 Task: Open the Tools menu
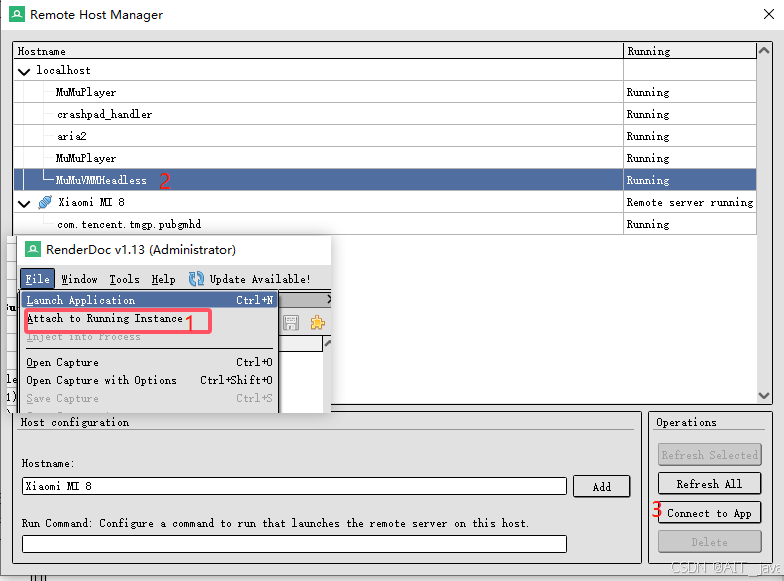[x=124, y=279]
